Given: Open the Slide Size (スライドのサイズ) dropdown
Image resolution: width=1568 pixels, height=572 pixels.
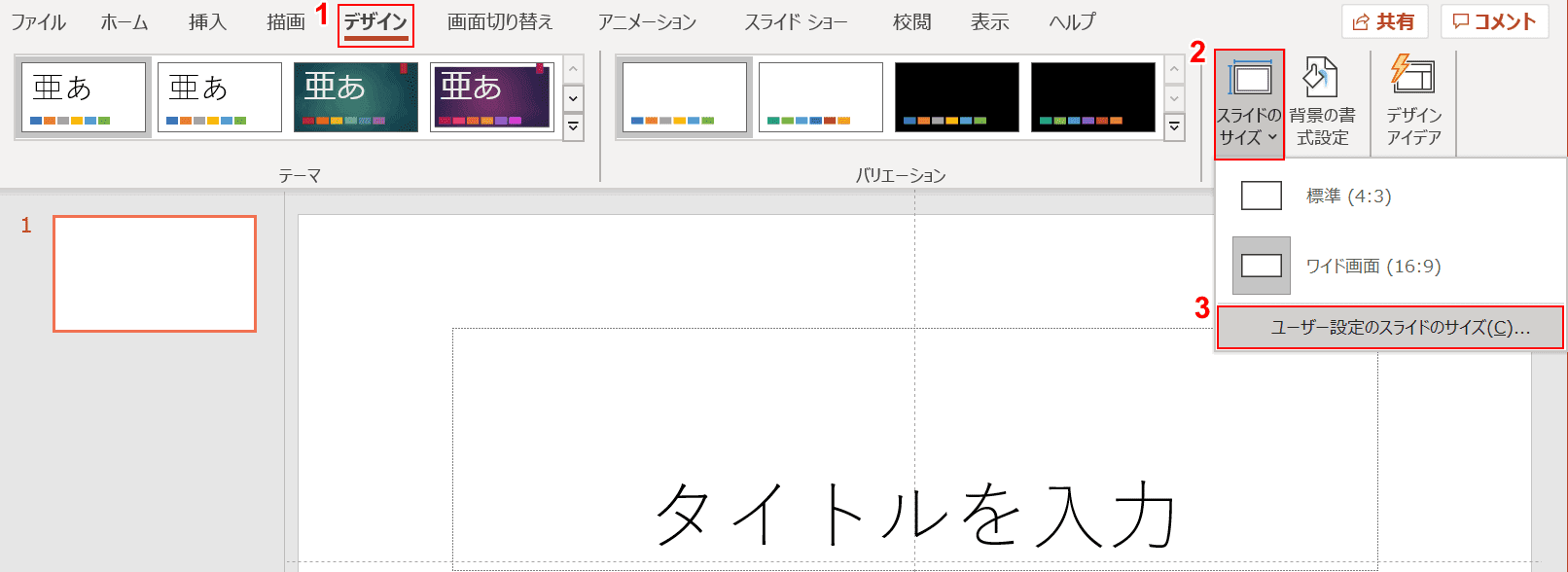Looking at the screenshot, I should (1249, 104).
